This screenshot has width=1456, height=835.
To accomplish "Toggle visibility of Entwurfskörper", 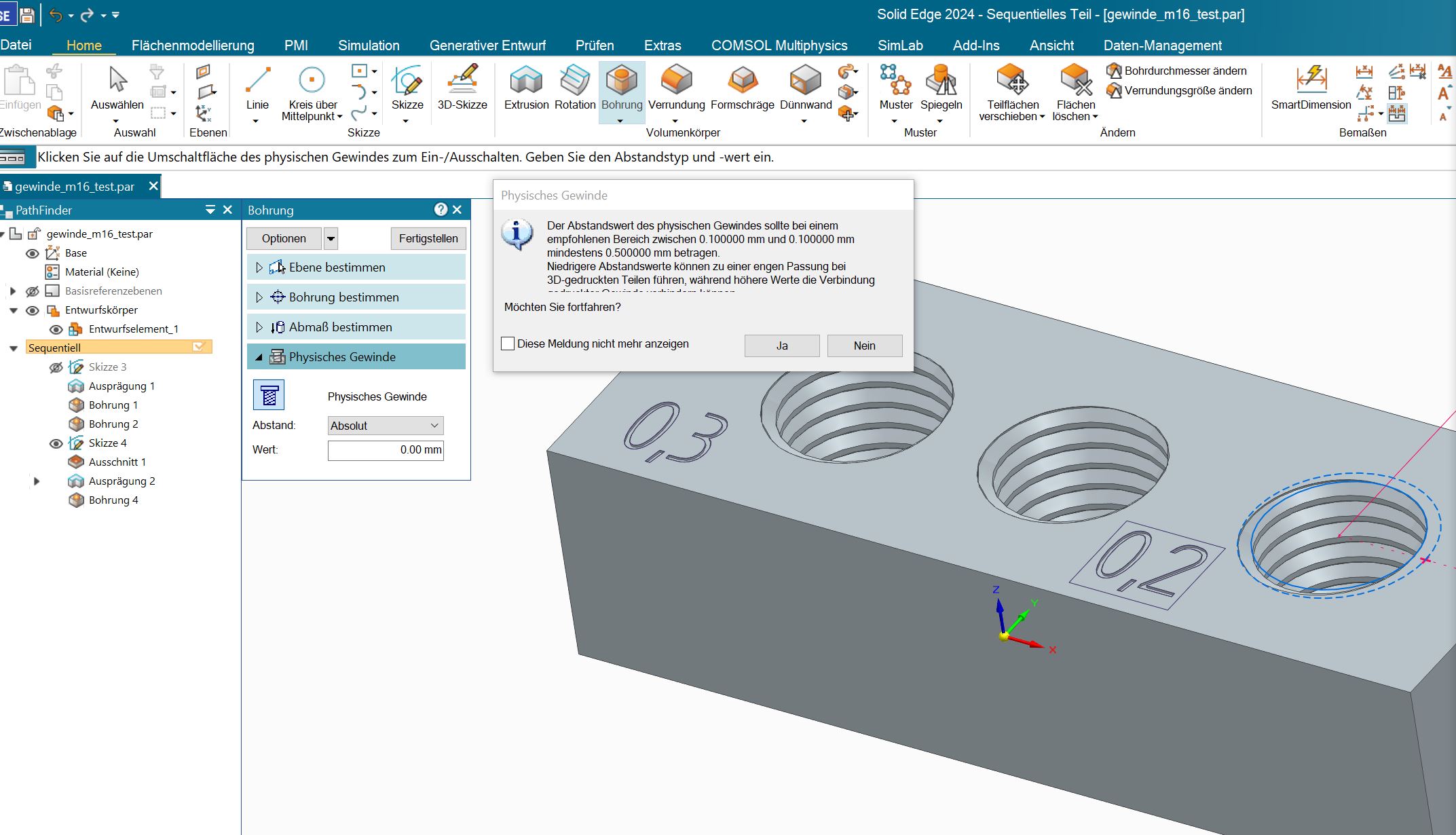I will tap(32, 310).
